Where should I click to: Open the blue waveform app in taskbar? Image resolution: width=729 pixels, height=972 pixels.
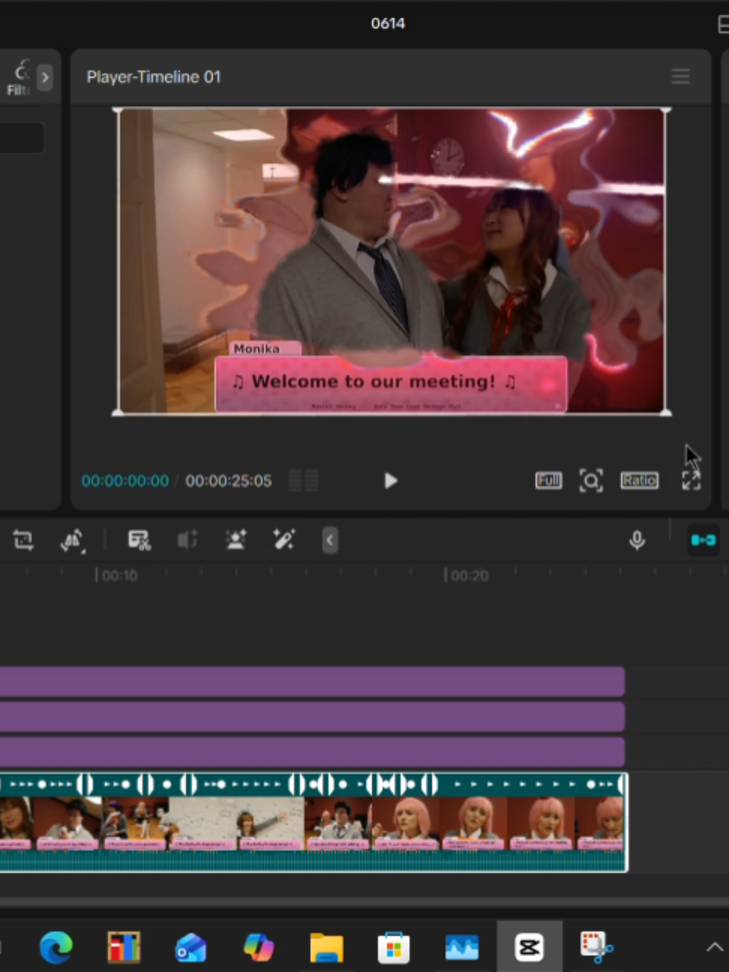point(462,947)
